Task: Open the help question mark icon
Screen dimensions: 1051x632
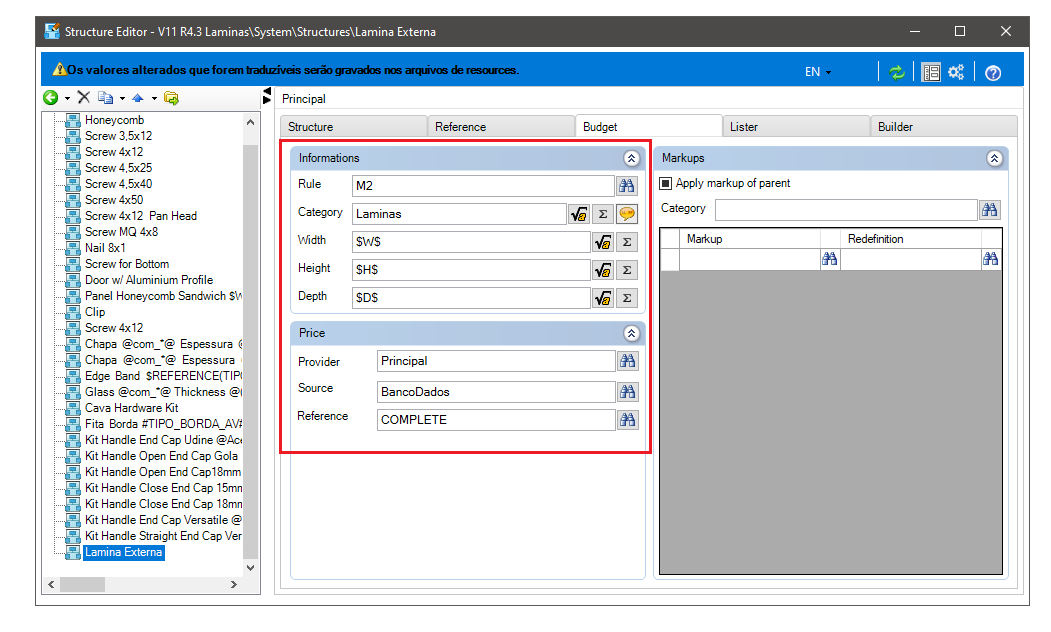Action: (993, 73)
